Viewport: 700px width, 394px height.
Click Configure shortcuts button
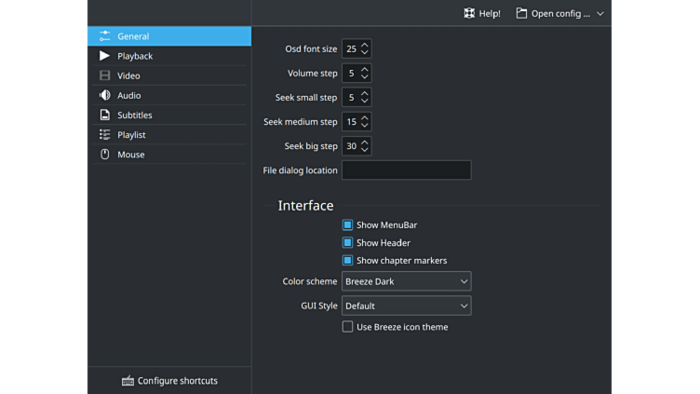170,381
